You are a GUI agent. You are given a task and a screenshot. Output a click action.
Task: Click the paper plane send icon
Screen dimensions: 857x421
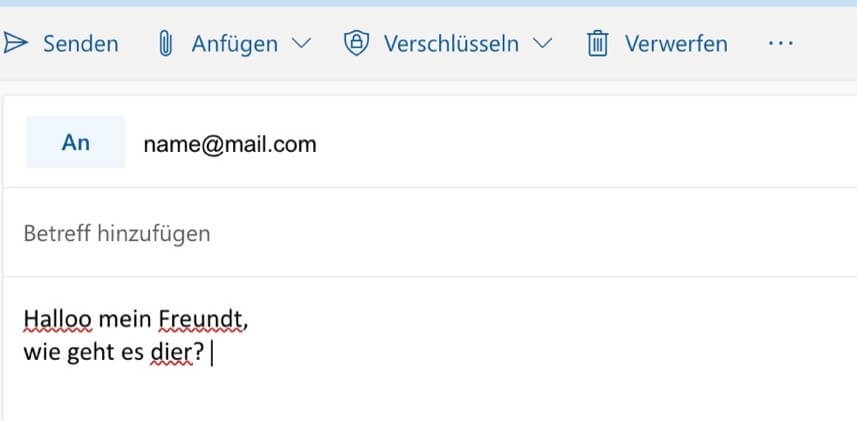click(x=15, y=43)
